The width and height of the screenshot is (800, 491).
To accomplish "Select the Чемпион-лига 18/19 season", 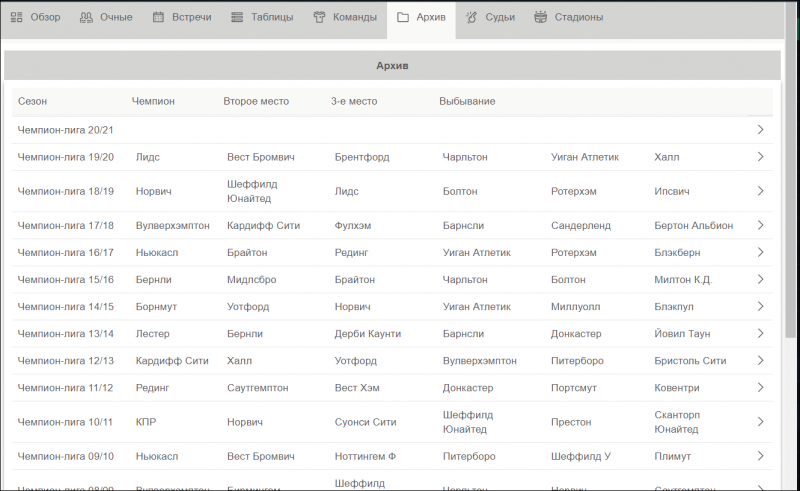I will pyautogui.click(x=65, y=191).
